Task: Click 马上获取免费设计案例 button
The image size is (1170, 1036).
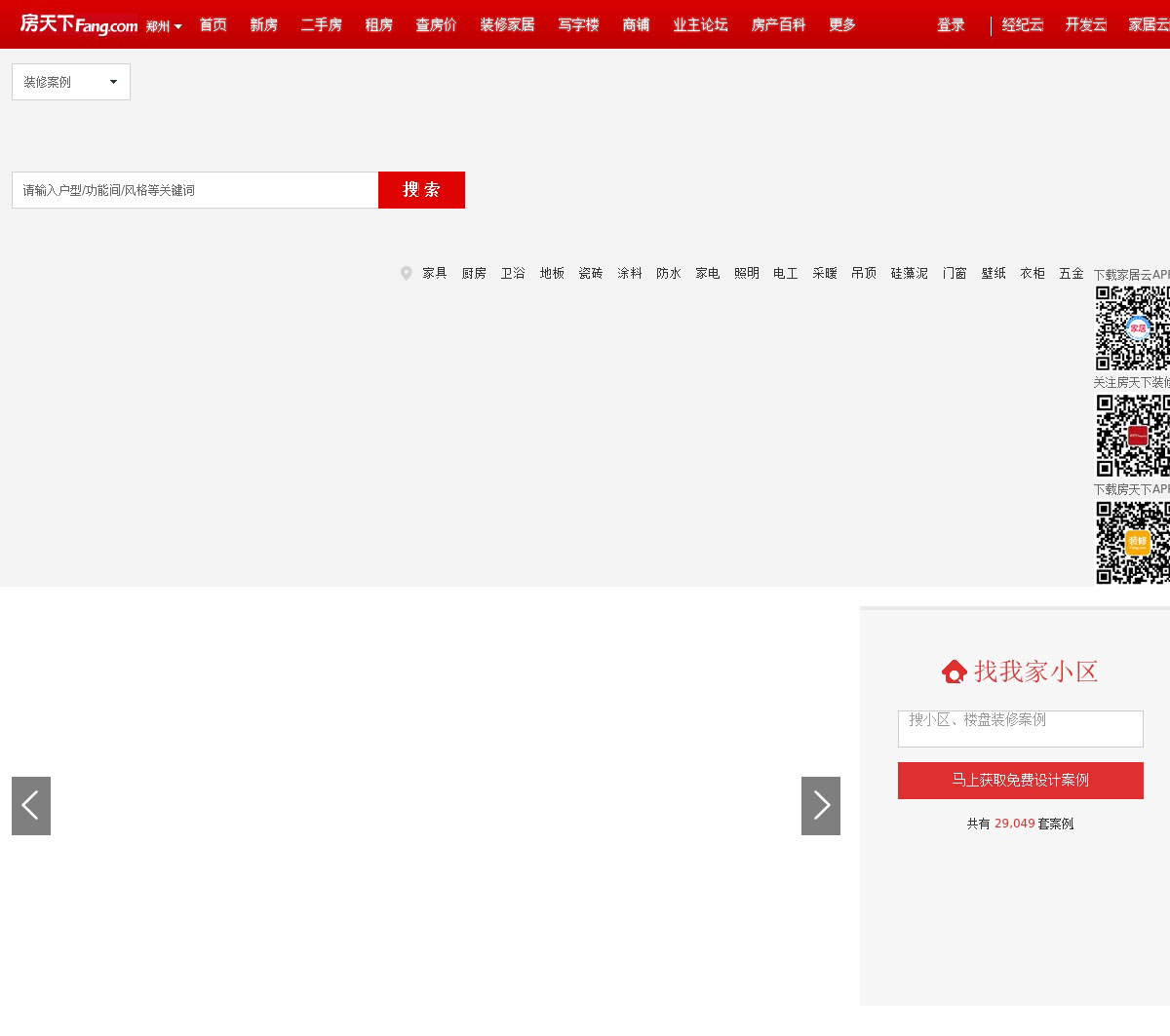Action: (1021, 781)
